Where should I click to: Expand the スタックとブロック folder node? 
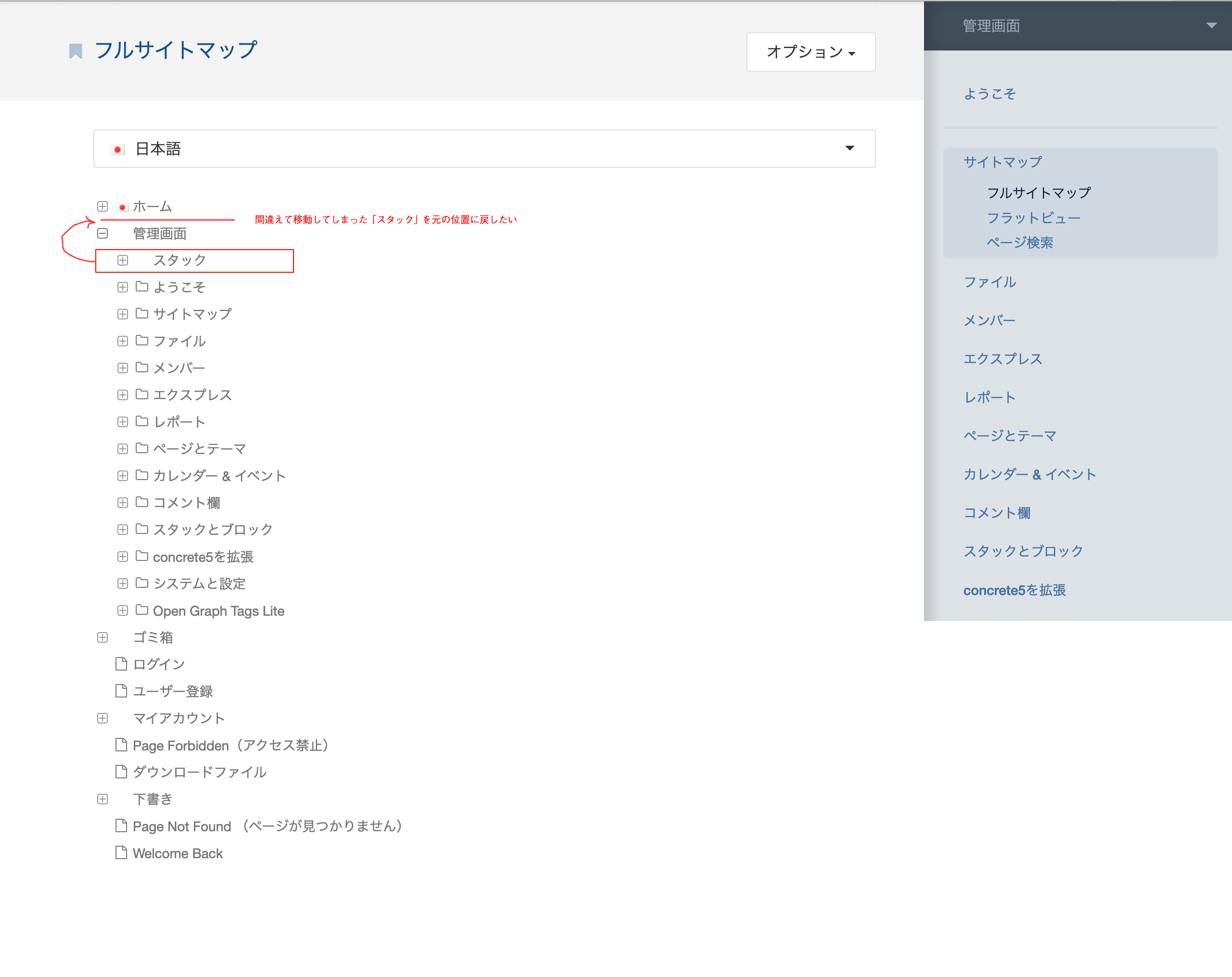pos(123,530)
